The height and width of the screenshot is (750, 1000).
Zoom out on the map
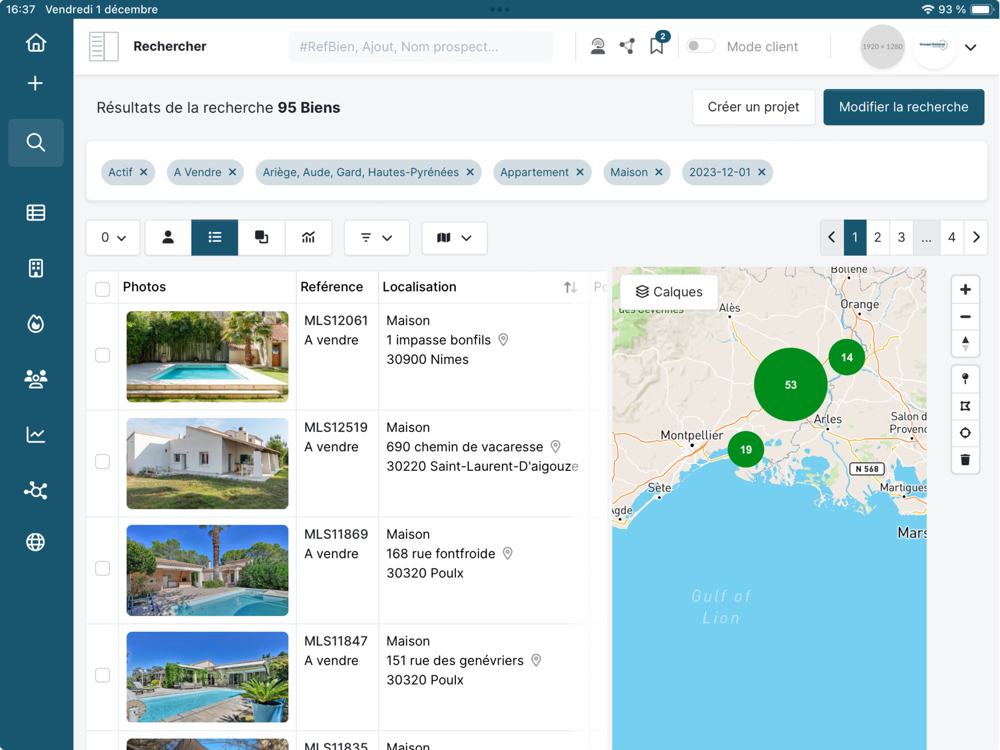[966, 317]
